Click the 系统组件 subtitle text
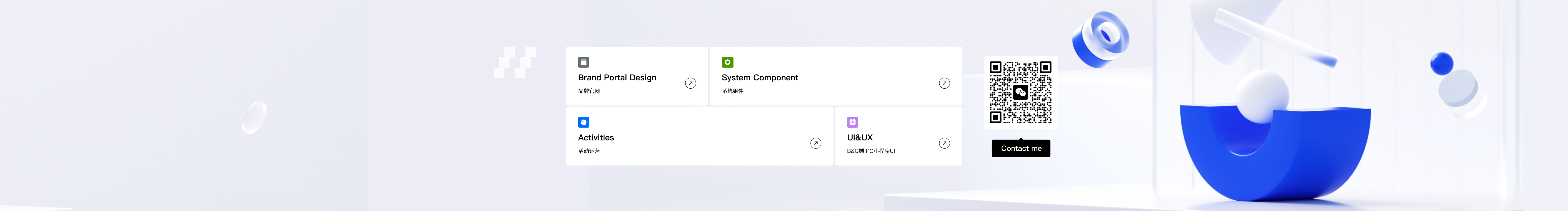 click(x=732, y=91)
